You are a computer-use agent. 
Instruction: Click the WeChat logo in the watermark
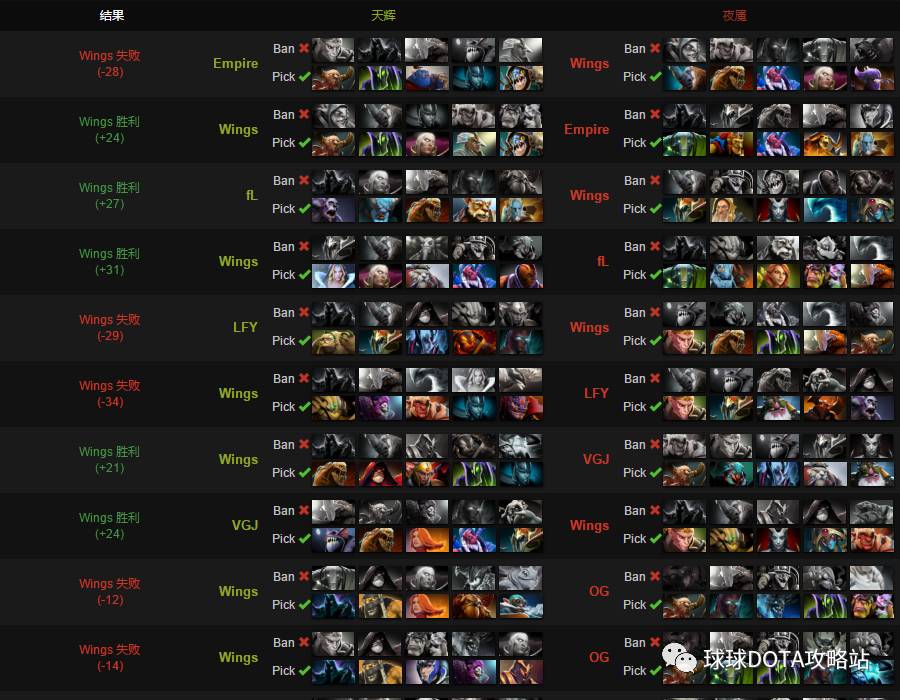click(x=679, y=658)
